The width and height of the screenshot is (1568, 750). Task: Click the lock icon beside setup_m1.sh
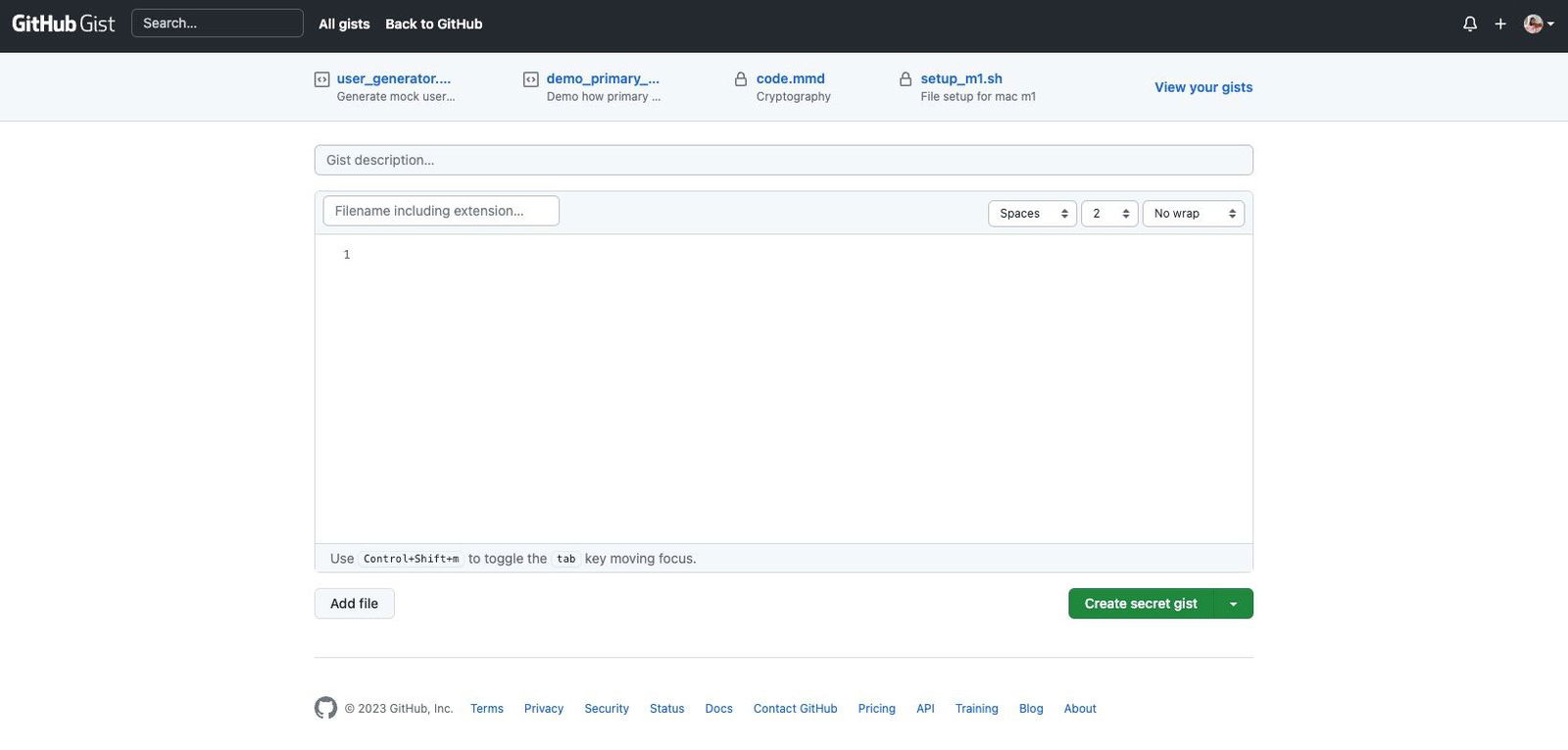point(906,78)
